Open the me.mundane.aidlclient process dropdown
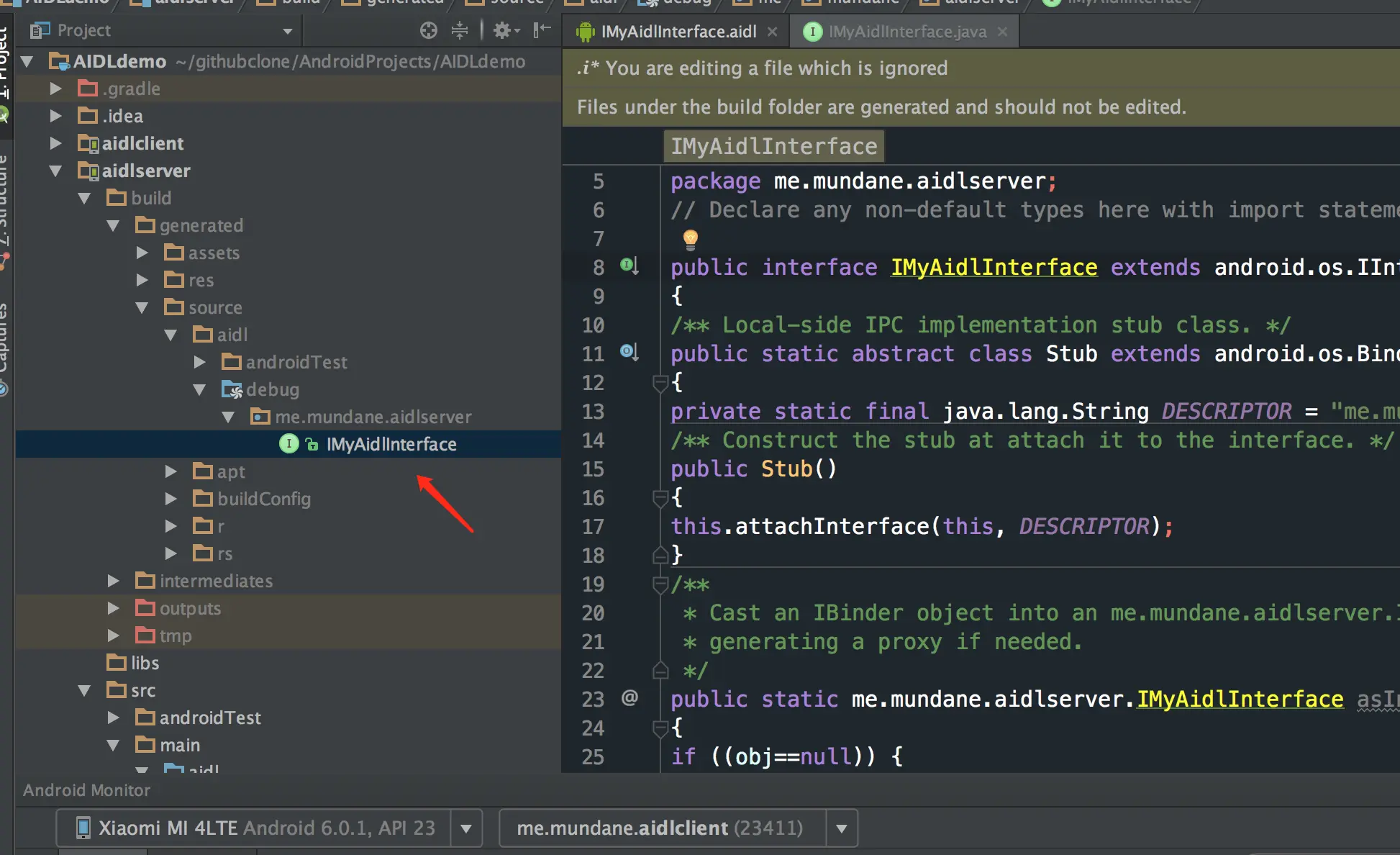The height and width of the screenshot is (855, 1400). coord(842,828)
